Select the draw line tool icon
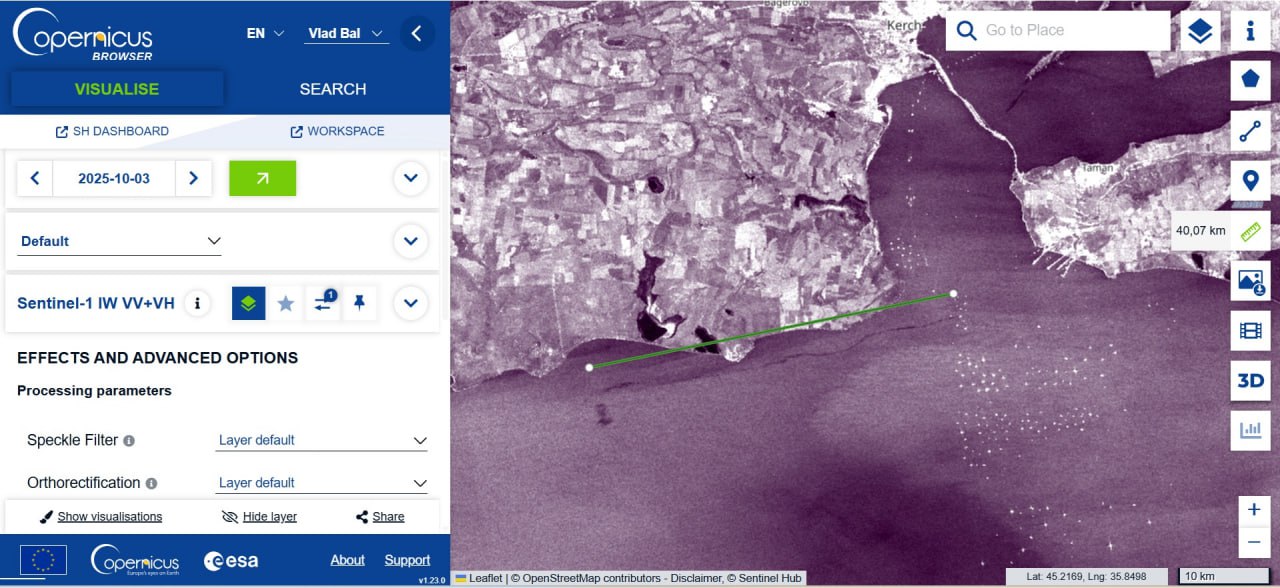This screenshot has height=588, width=1280. pos(1250,131)
